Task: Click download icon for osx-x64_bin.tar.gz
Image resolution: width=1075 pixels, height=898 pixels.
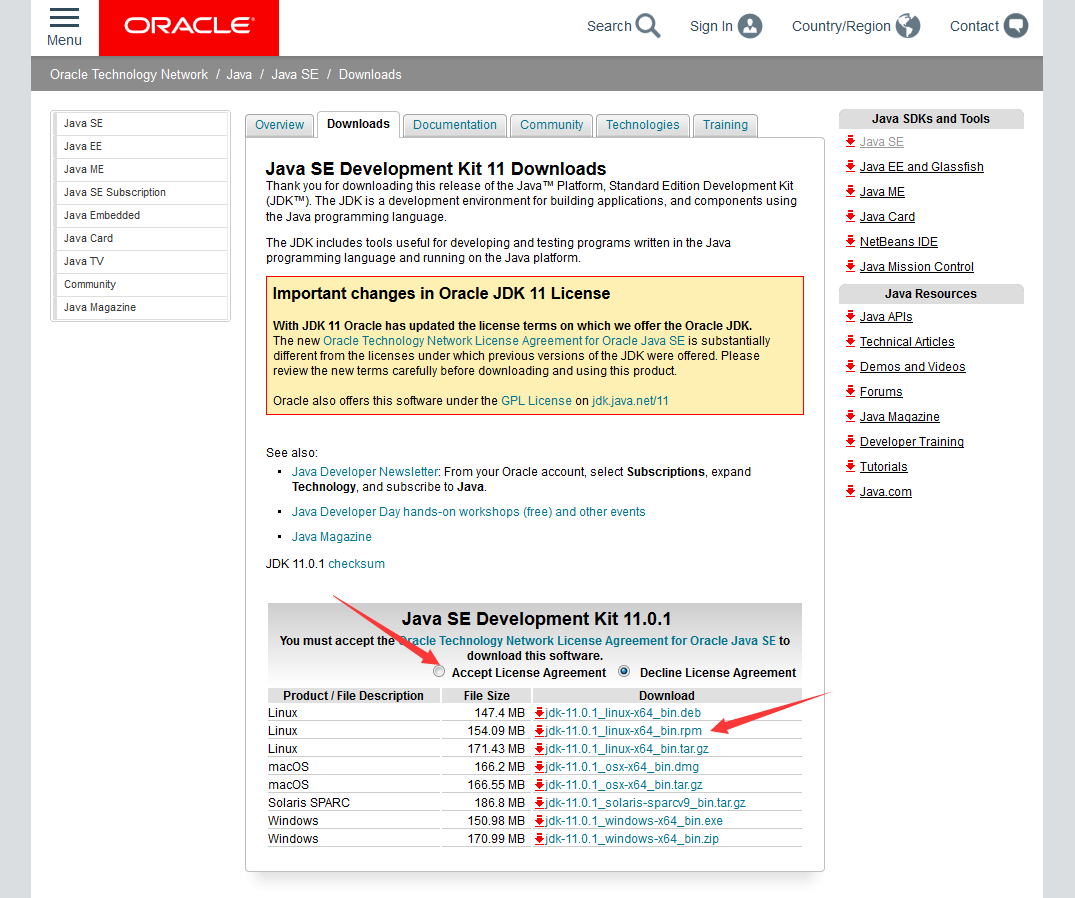Action: click(x=540, y=785)
